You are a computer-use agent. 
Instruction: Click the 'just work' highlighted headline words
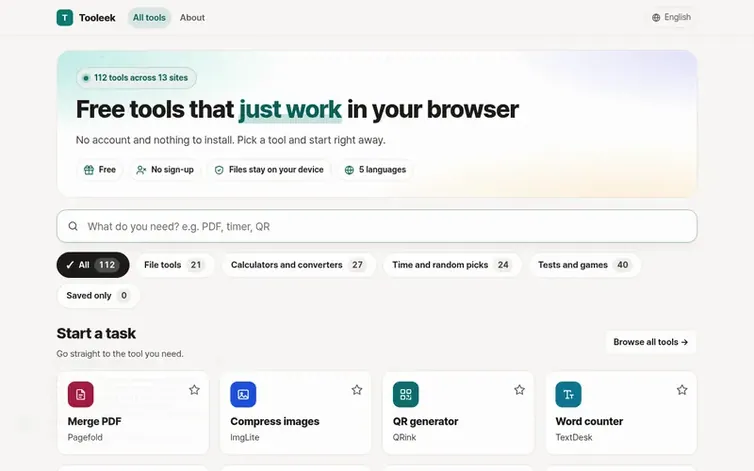290,109
